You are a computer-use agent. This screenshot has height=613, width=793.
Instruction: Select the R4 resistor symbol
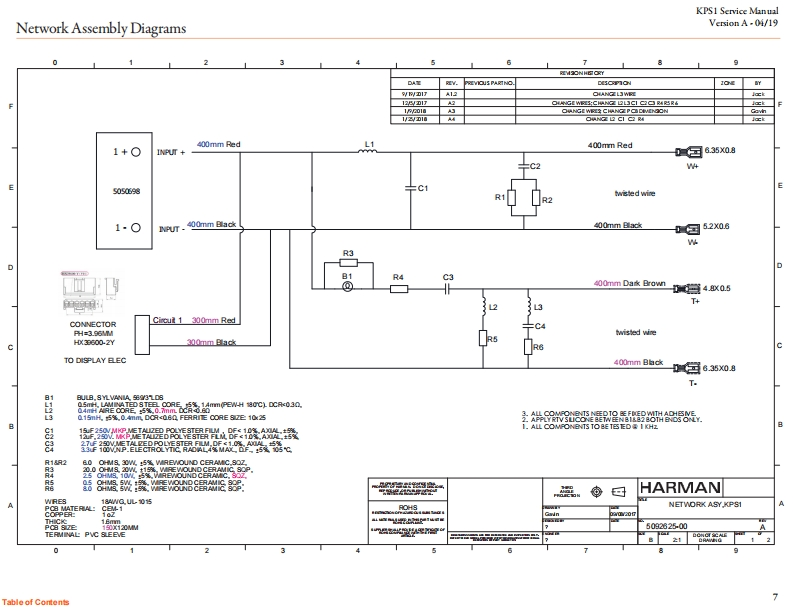coord(399,288)
